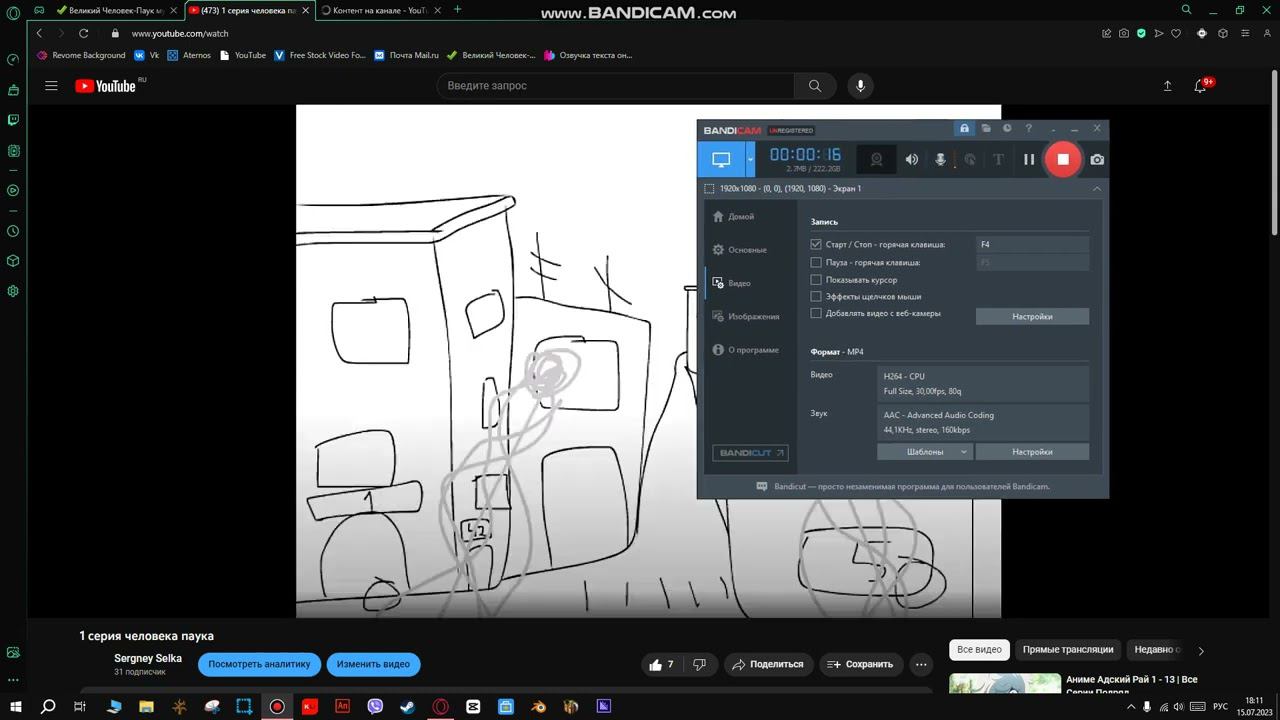Open YouTube guide hamburger menu
The height and width of the screenshot is (720, 1280).
click(x=51, y=86)
